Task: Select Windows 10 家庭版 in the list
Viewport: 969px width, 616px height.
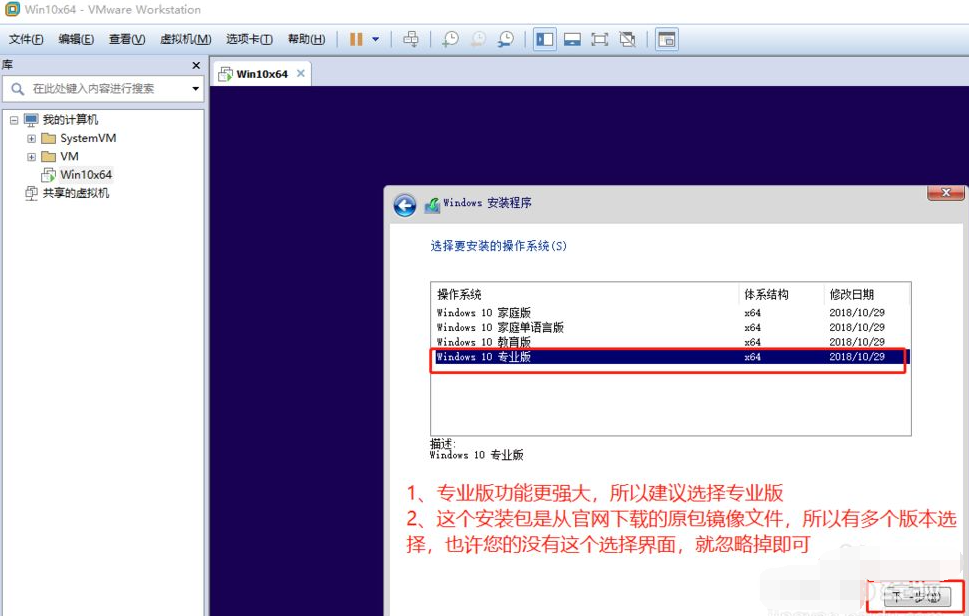Action: click(670, 313)
